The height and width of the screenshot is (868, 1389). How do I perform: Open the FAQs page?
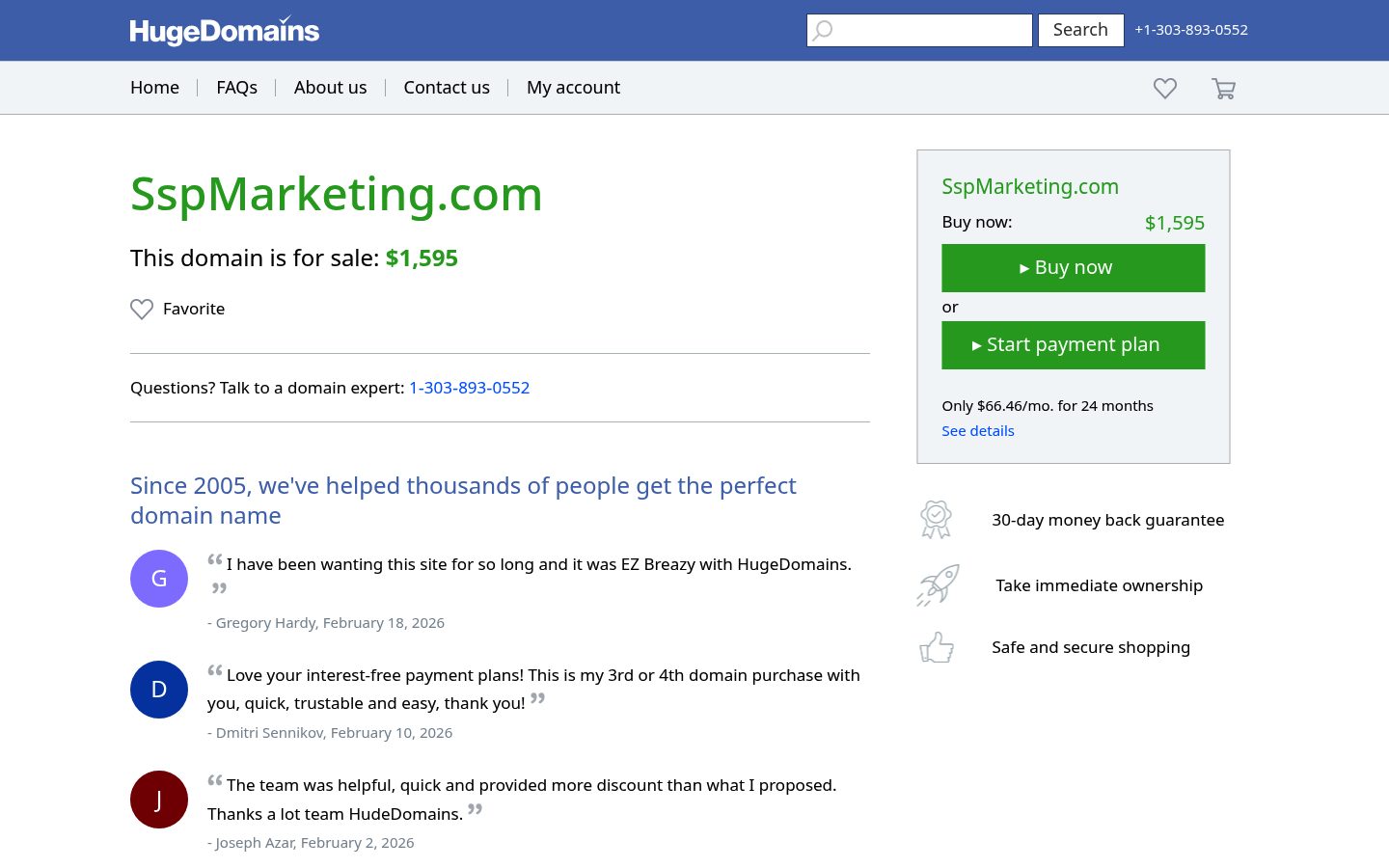[236, 88]
